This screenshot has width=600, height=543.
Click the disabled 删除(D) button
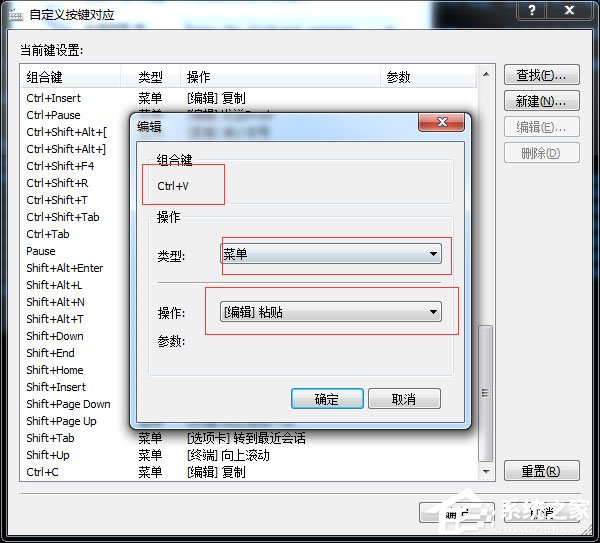pyautogui.click(x=541, y=153)
